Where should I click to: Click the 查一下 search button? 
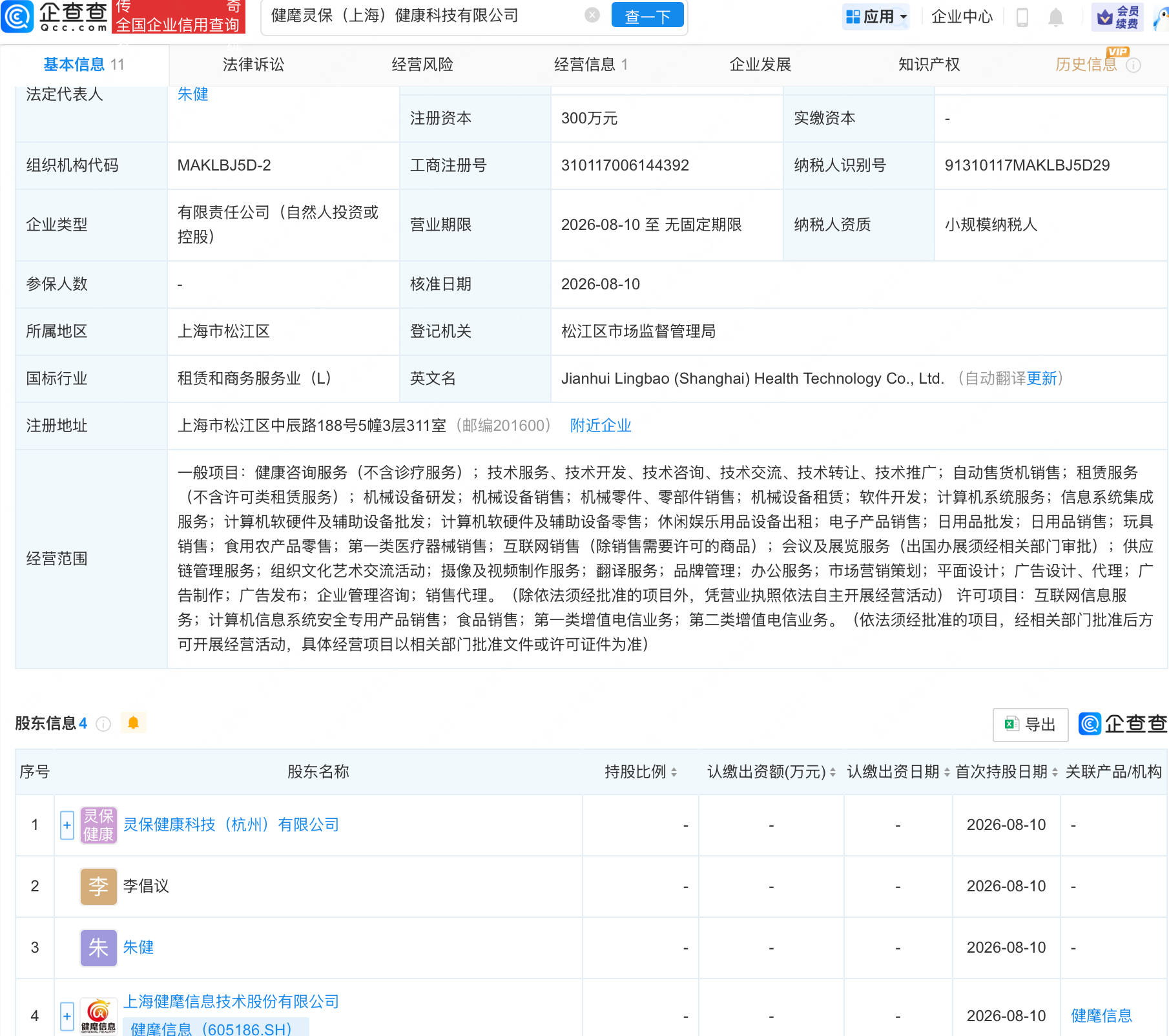pos(647,16)
